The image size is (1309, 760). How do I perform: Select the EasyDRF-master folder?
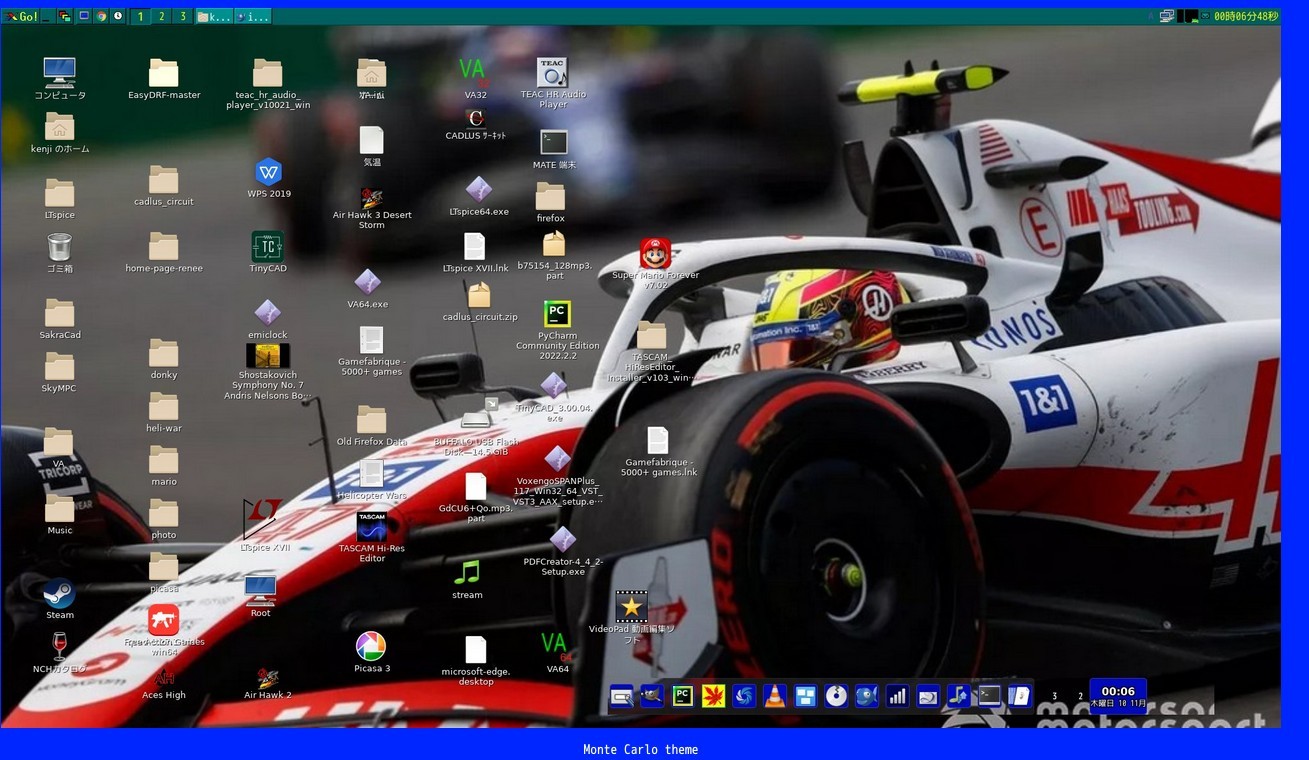pos(164,74)
